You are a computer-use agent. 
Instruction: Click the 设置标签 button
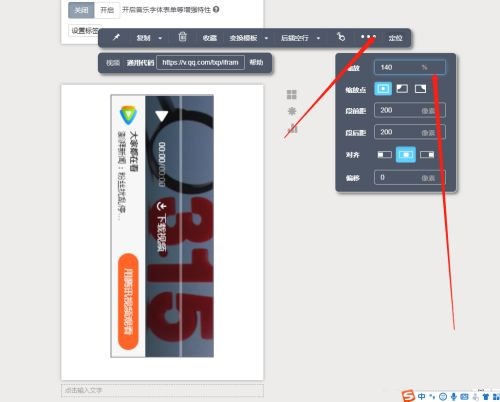click(85, 31)
